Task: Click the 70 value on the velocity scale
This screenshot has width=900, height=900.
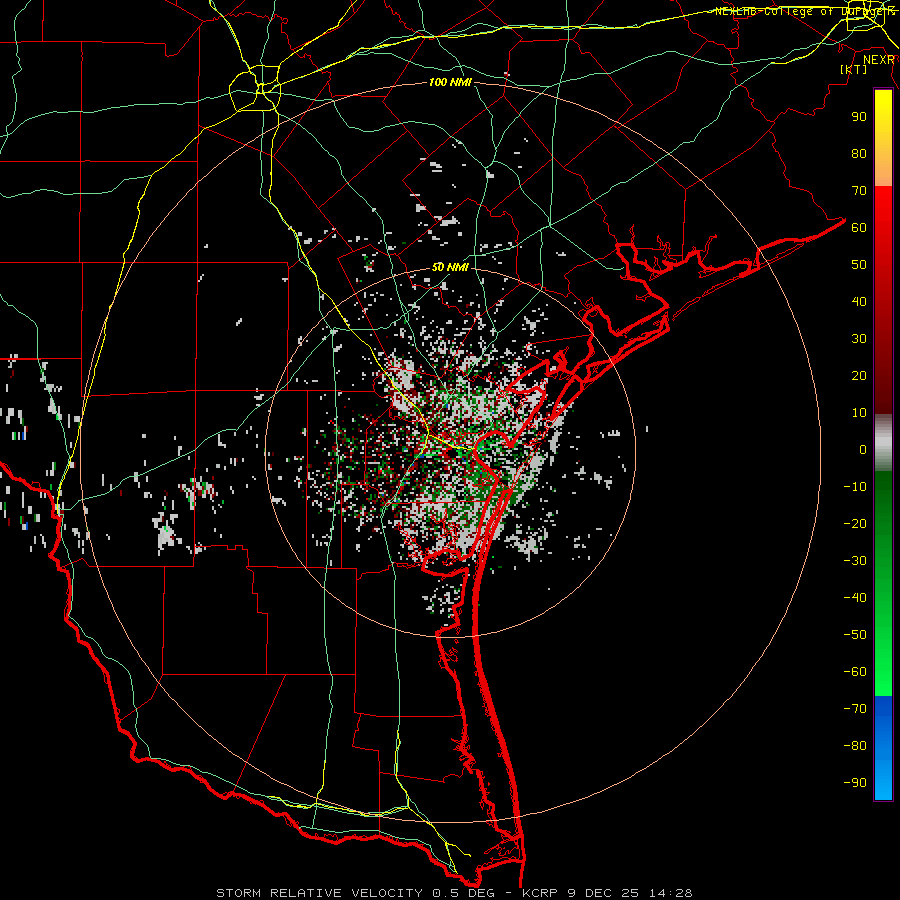Action: point(859,191)
